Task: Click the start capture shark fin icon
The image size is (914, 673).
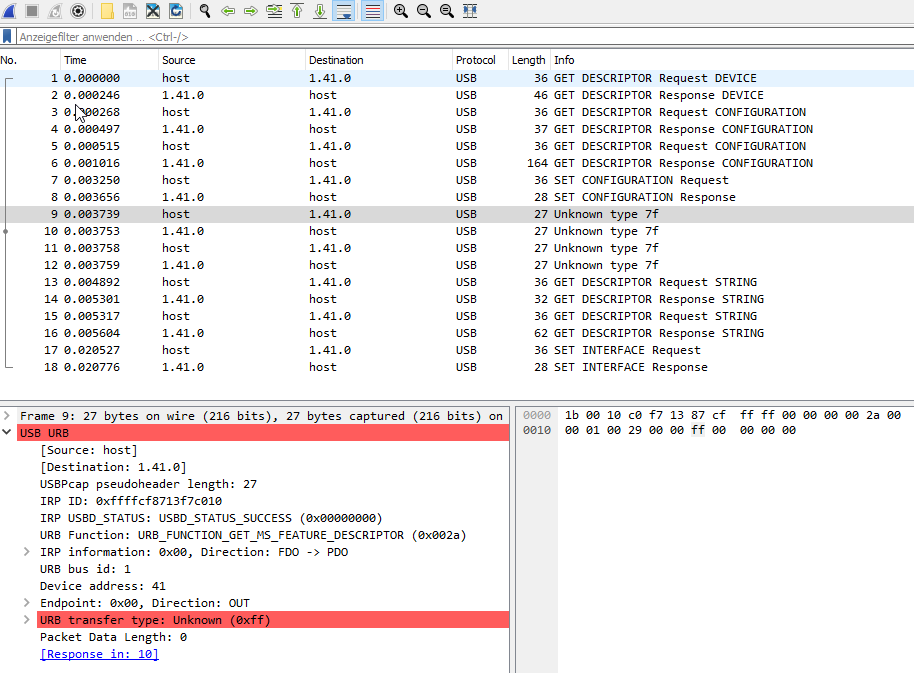Action: 9,10
